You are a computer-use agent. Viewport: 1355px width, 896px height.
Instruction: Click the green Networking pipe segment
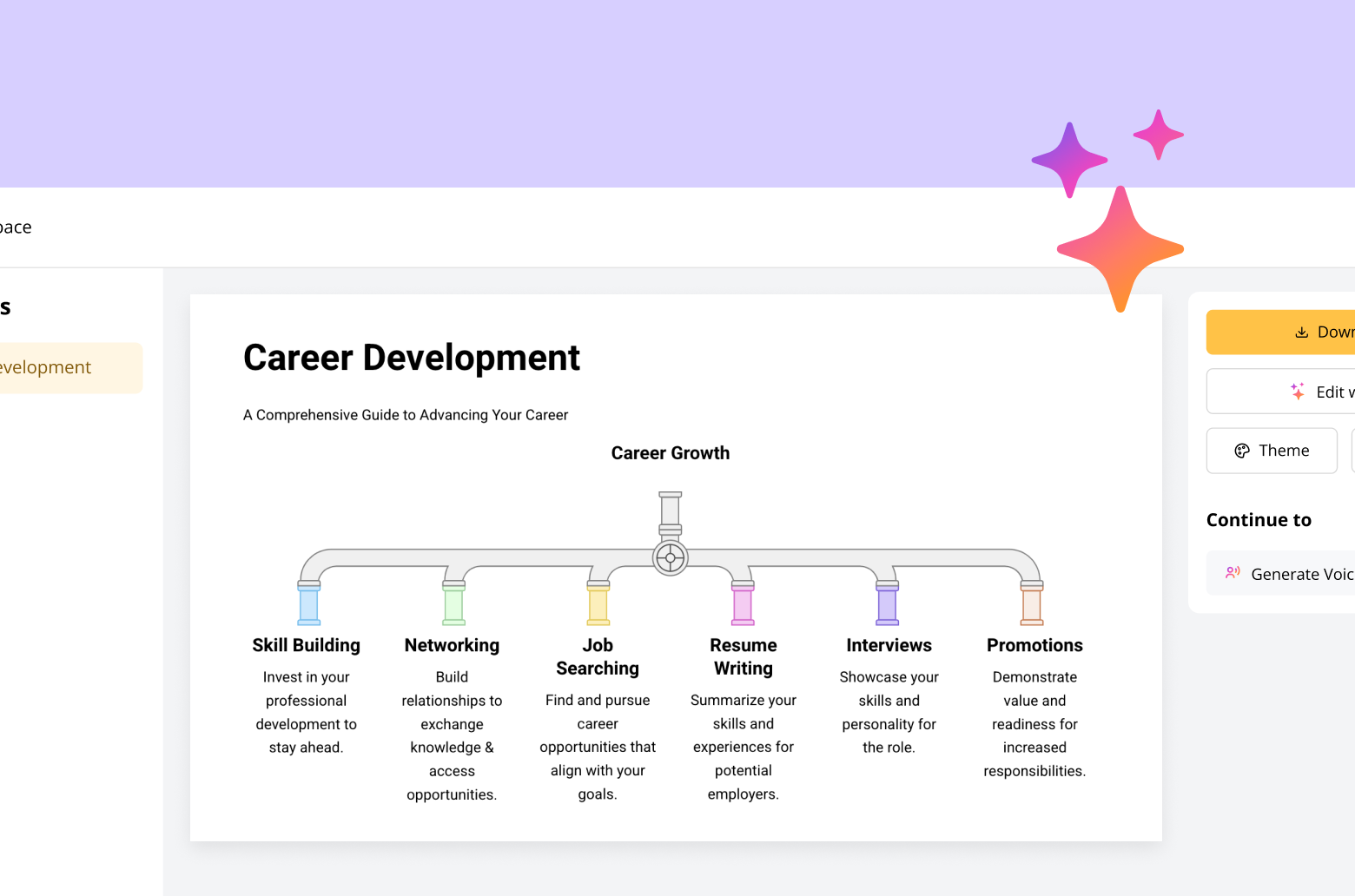click(453, 604)
